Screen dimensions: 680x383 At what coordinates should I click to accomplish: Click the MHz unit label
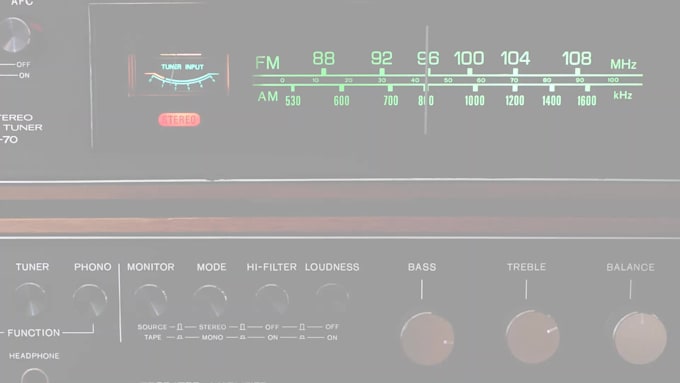(x=623, y=64)
